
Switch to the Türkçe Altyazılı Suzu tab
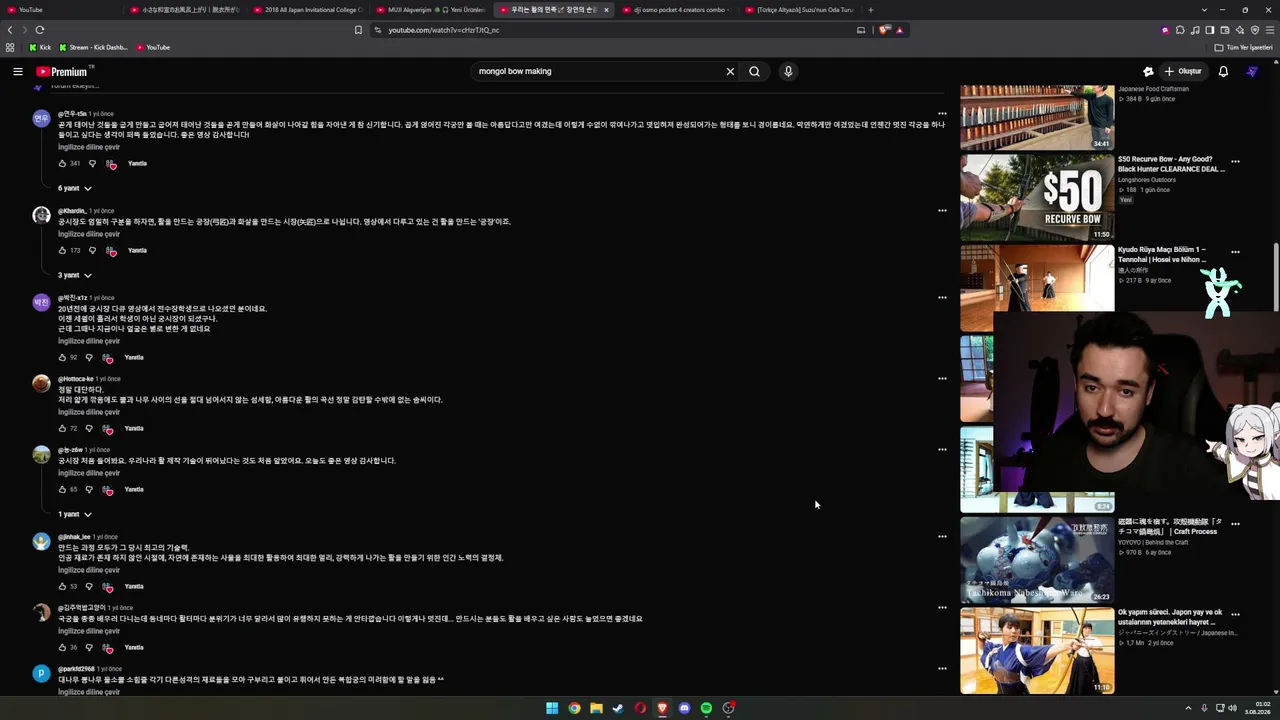[x=800, y=10]
